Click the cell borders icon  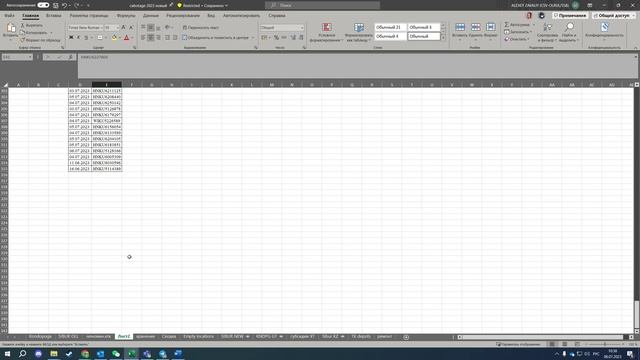click(x=100, y=38)
